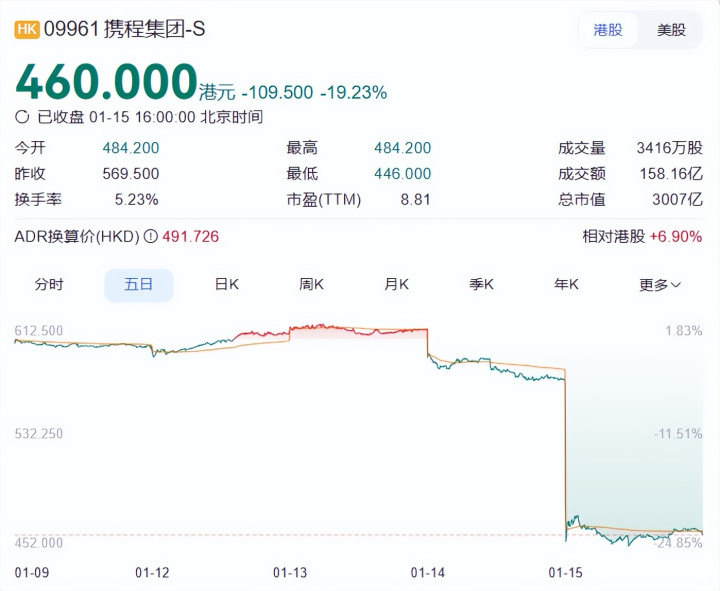Show the 季K chart view

pyautogui.click(x=482, y=285)
